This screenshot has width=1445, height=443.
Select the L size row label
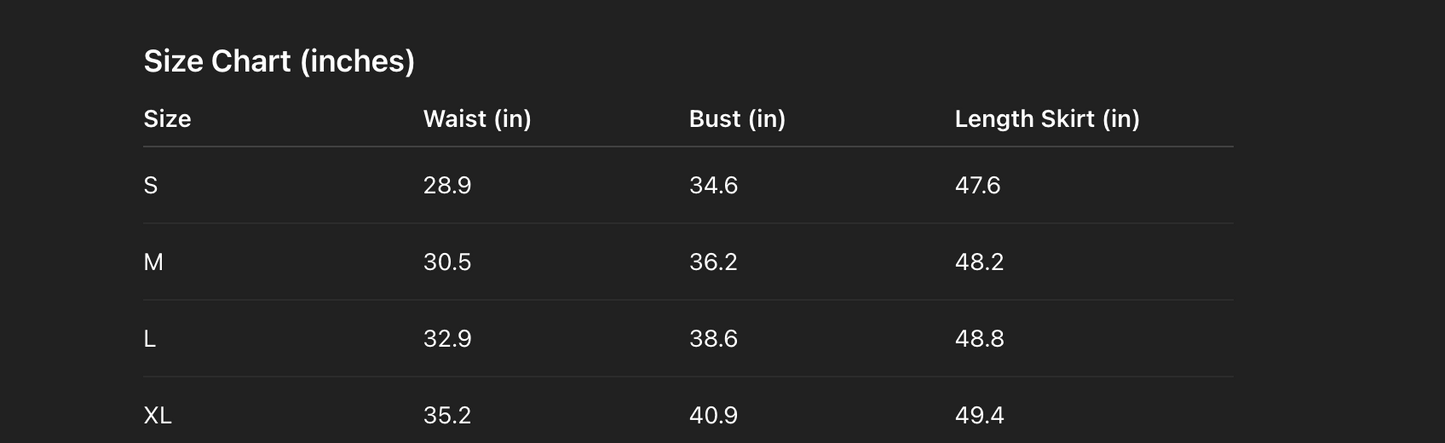tap(150, 339)
